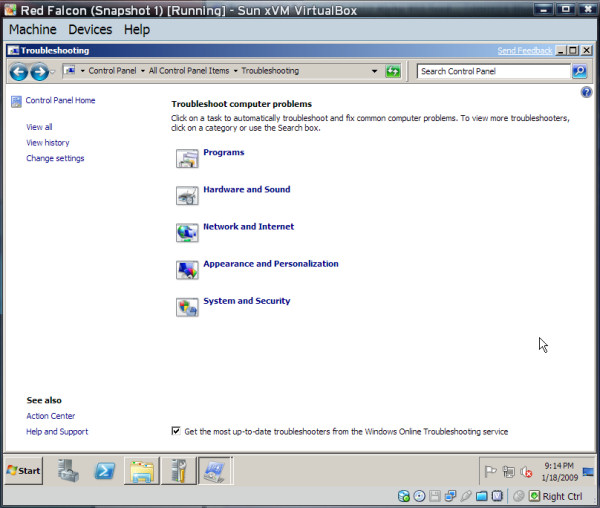600x508 pixels.
Task: Click Appearance and Personalization icon
Action: click(x=187, y=270)
